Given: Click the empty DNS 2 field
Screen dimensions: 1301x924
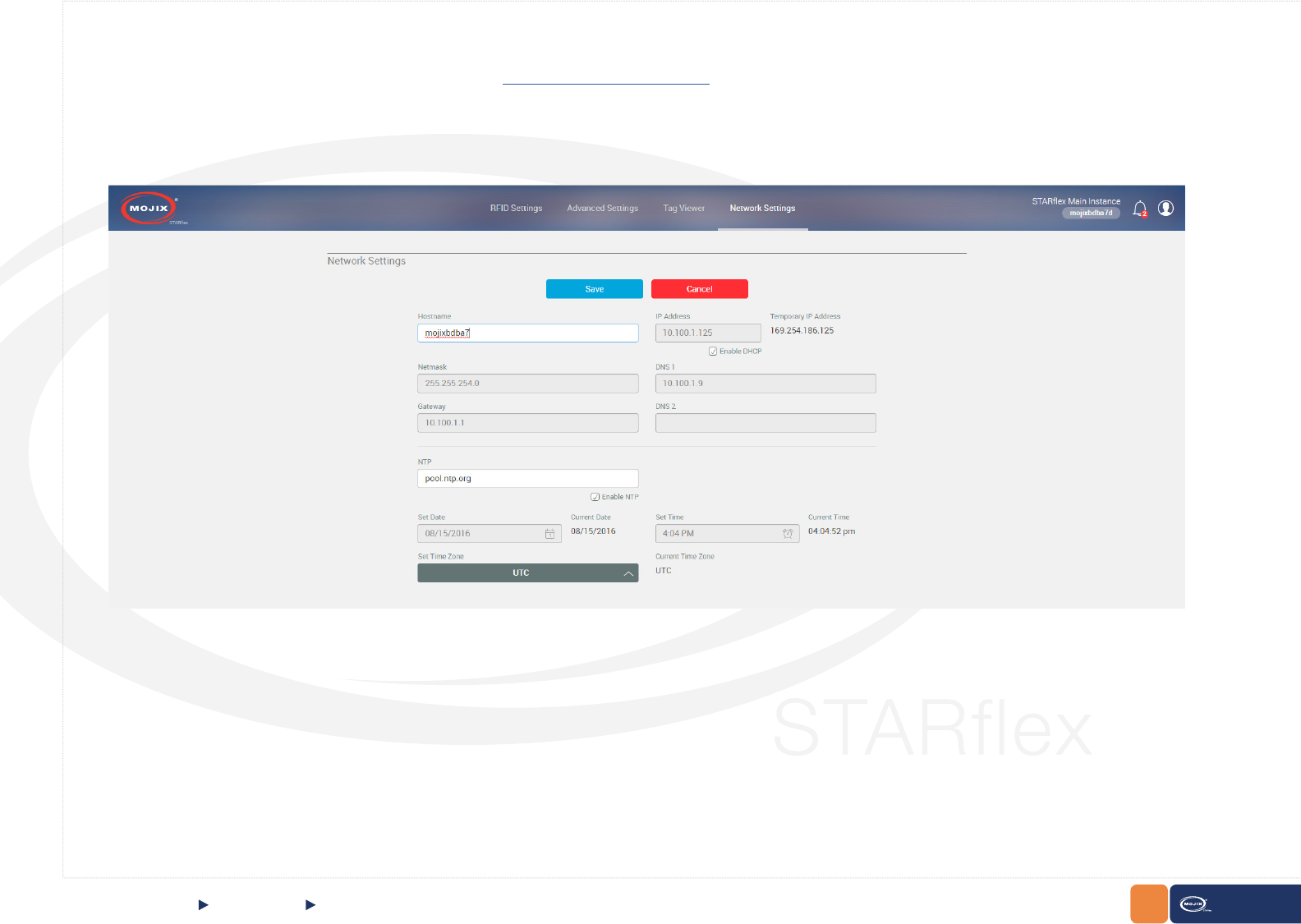Looking at the screenshot, I should pos(765,423).
